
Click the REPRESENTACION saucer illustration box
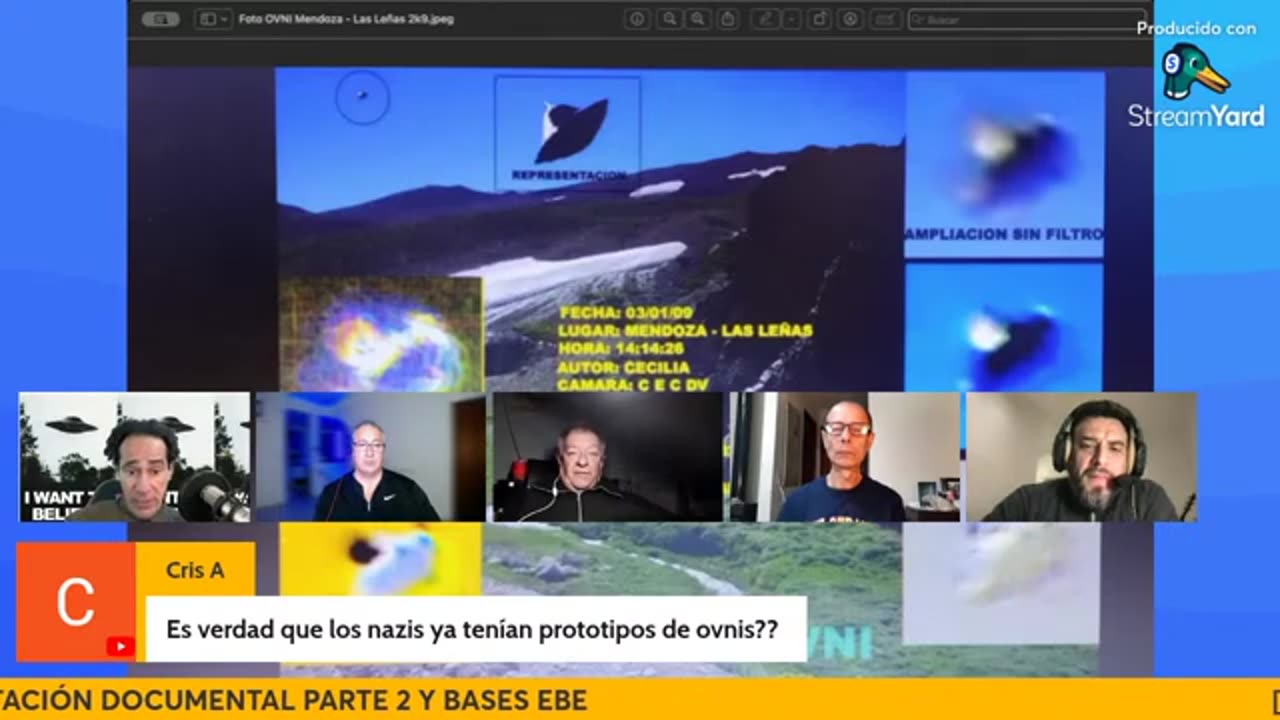point(568,132)
